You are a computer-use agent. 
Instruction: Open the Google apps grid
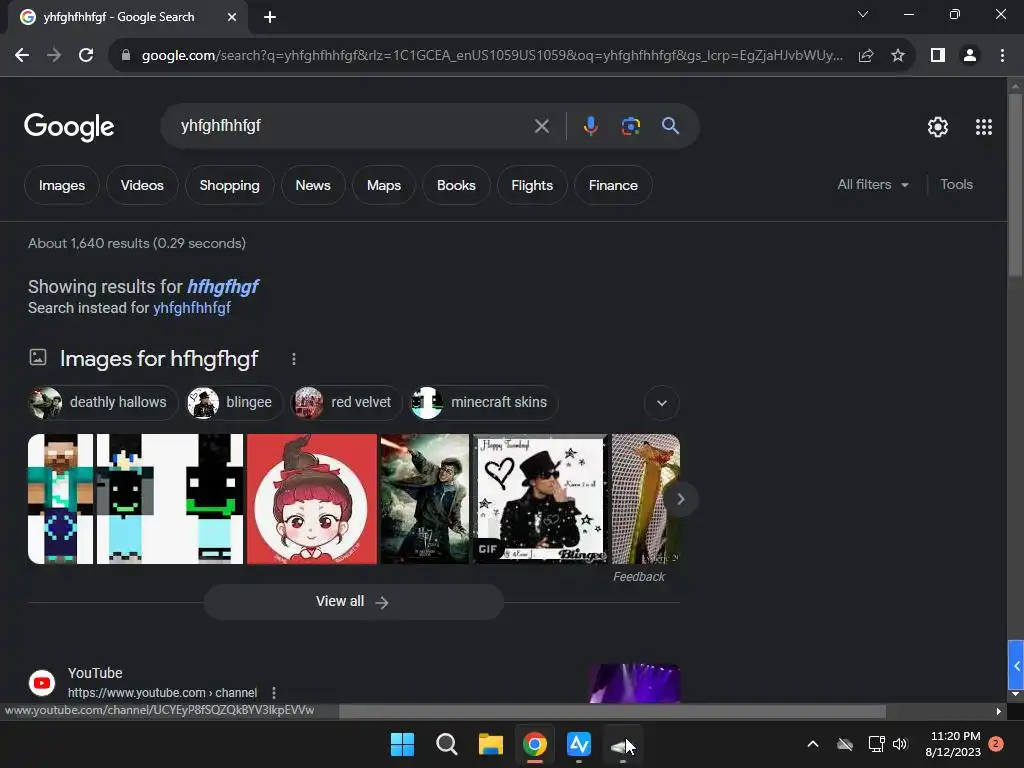click(x=984, y=127)
